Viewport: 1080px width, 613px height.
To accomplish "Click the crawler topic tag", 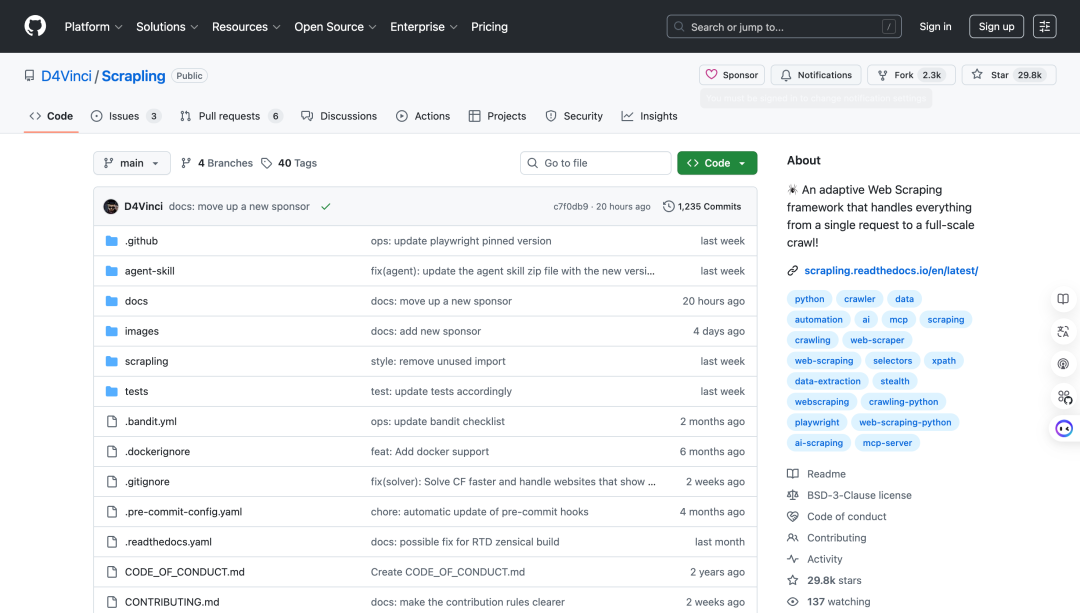I will (x=860, y=299).
